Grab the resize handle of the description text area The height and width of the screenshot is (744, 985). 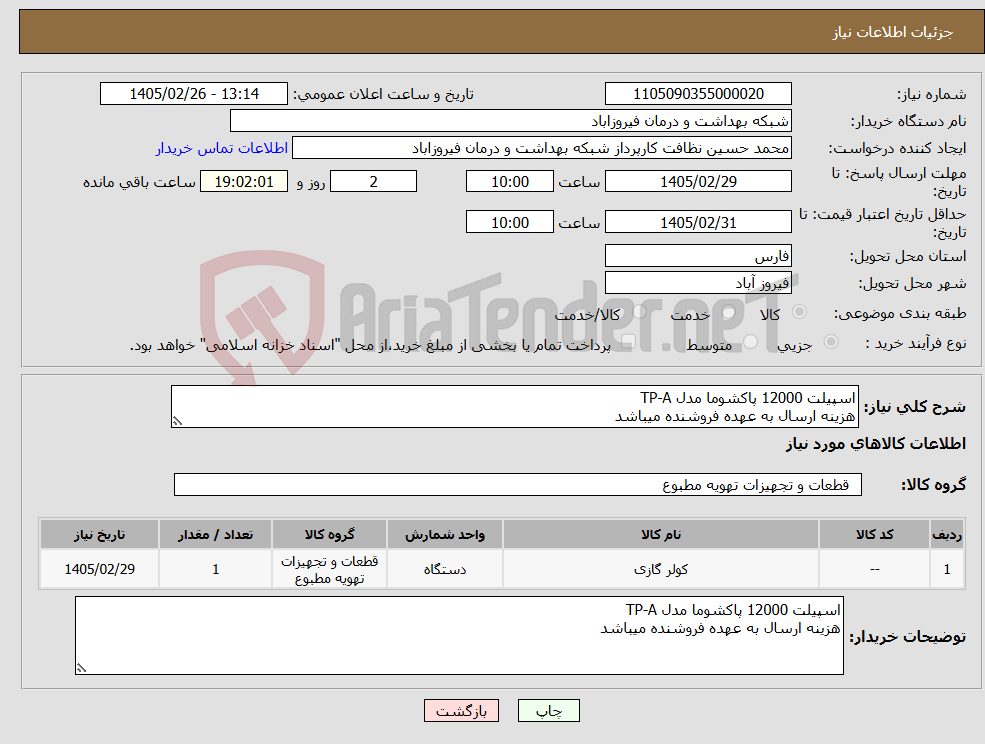[177, 421]
